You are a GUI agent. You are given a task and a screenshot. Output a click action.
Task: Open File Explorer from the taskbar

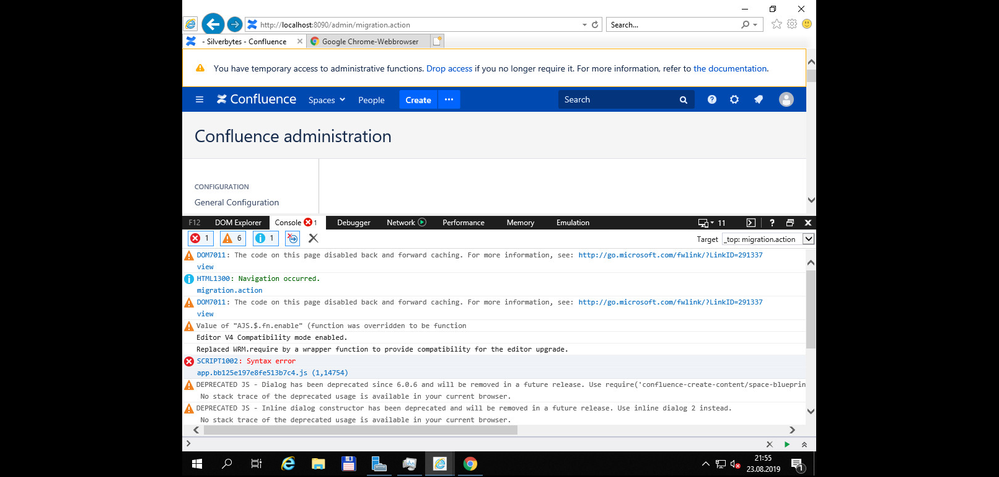tap(318, 464)
